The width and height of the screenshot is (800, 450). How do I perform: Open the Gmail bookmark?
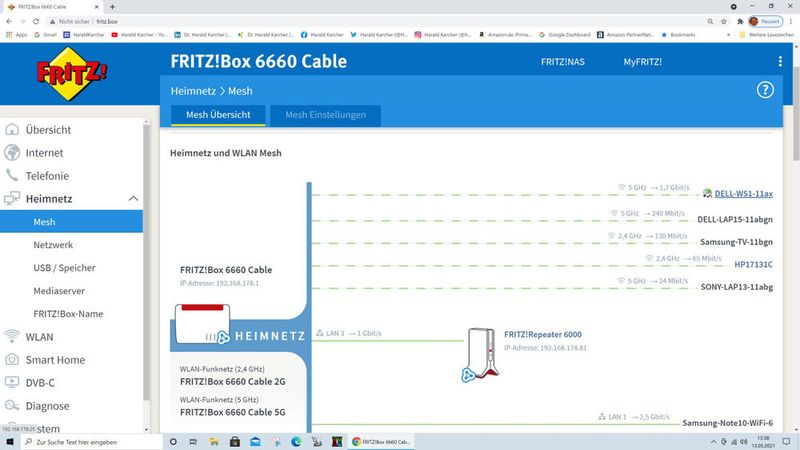(45, 35)
